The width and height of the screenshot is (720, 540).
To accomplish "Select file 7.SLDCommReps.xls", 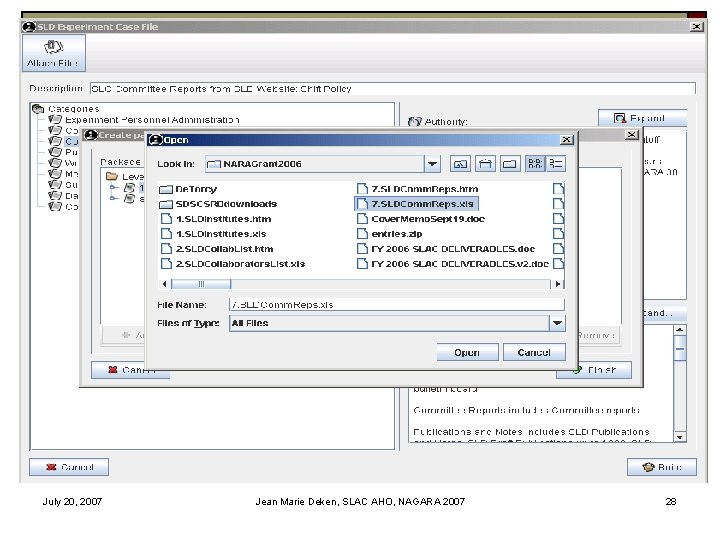I will coord(416,204).
